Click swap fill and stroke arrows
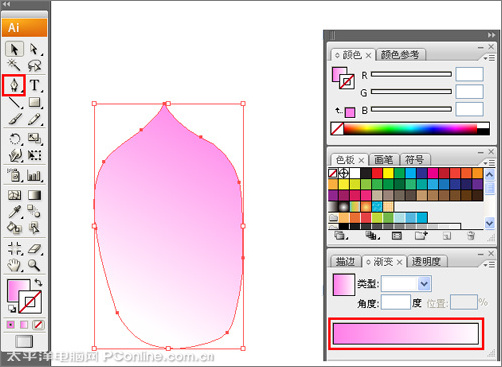The image size is (502, 367). 38,282
